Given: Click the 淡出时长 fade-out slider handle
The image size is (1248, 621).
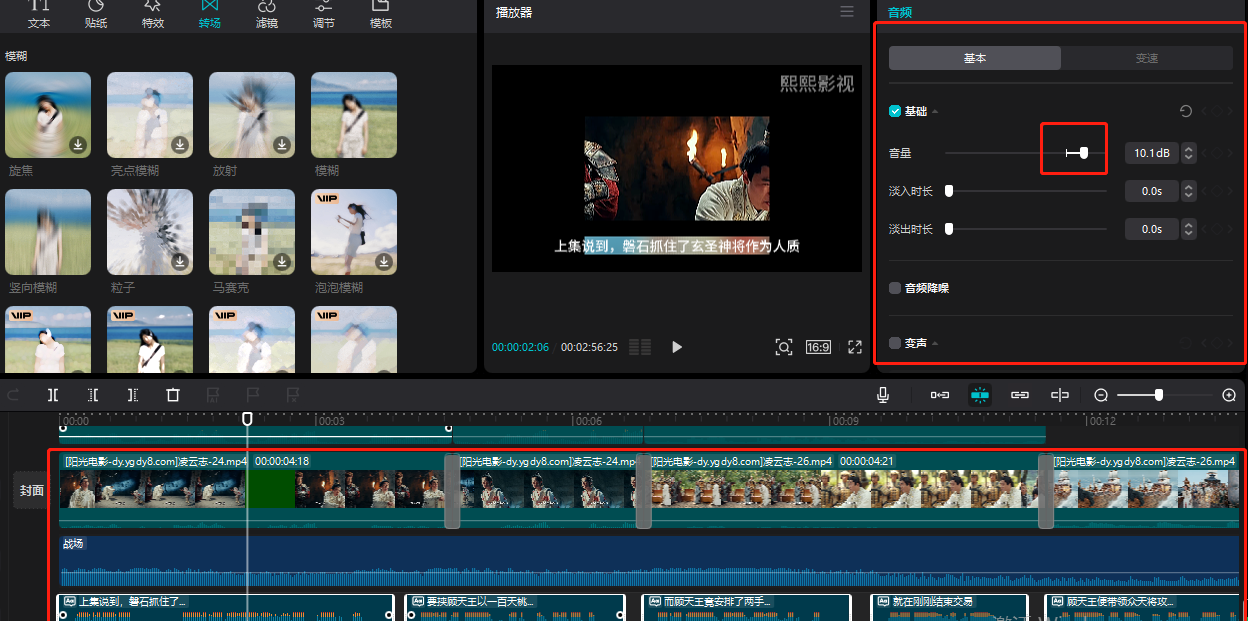Looking at the screenshot, I should tap(949, 229).
